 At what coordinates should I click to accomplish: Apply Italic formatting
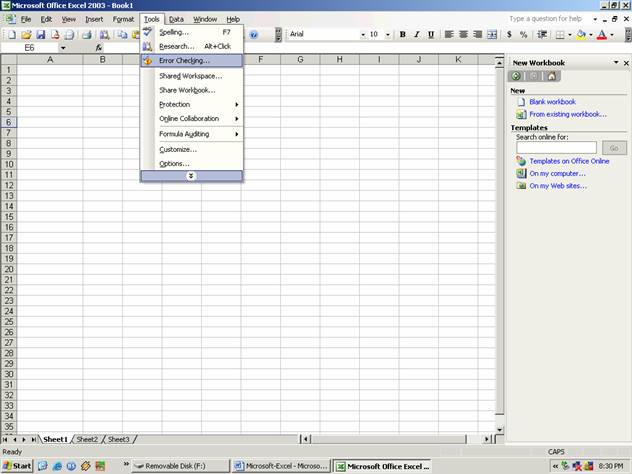[417, 35]
